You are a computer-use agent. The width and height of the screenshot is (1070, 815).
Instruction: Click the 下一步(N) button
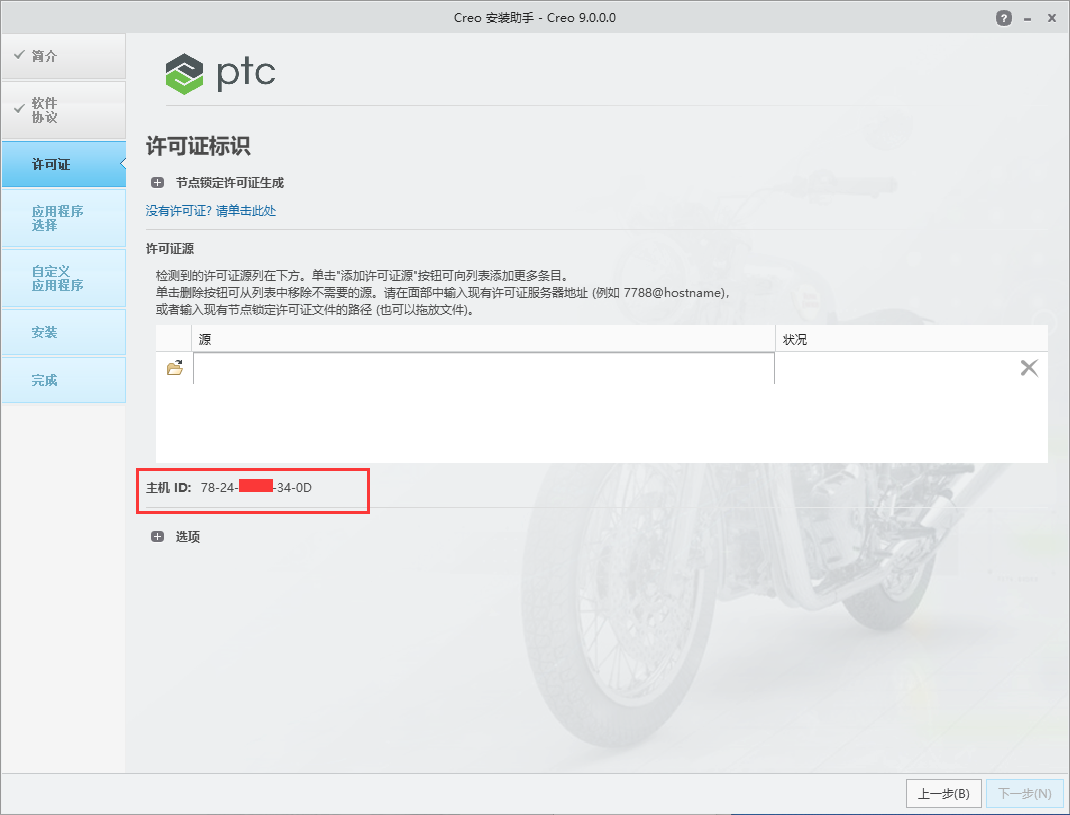click(1024, 793)
